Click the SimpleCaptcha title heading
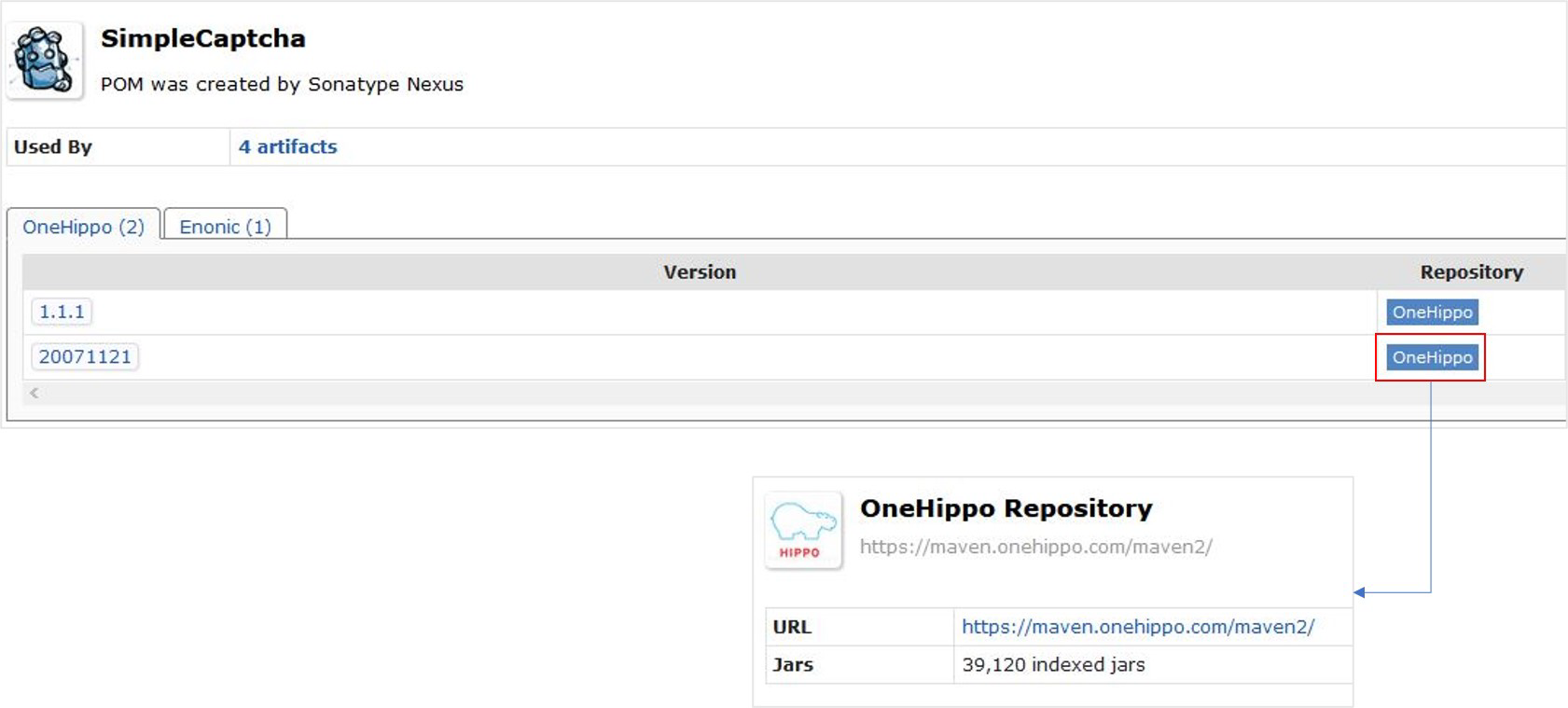1568x708 pixels. point(202,38)
